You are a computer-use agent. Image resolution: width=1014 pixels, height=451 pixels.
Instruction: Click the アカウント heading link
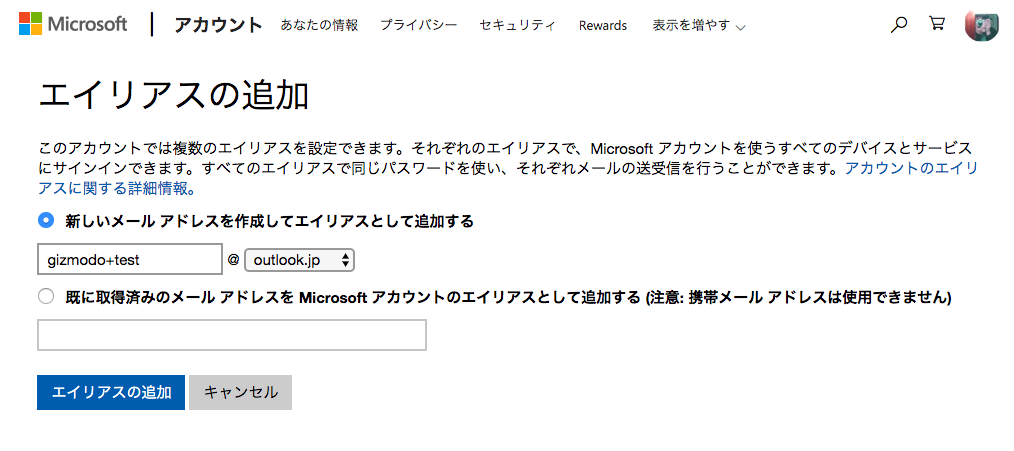tap(218, 25)
